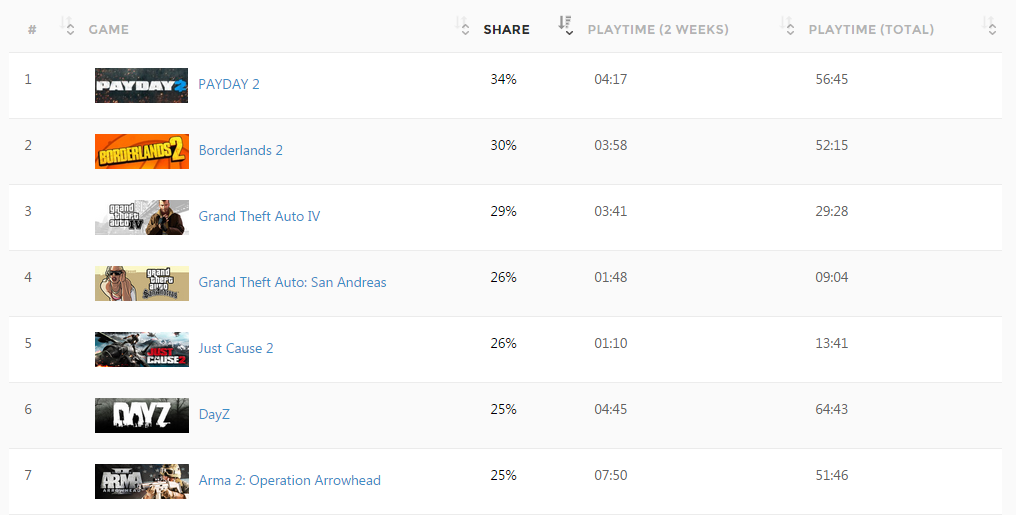Open the Arma 2: Operation Arrowhead link
1016x515 pixels.
click(x=289, y=480)
